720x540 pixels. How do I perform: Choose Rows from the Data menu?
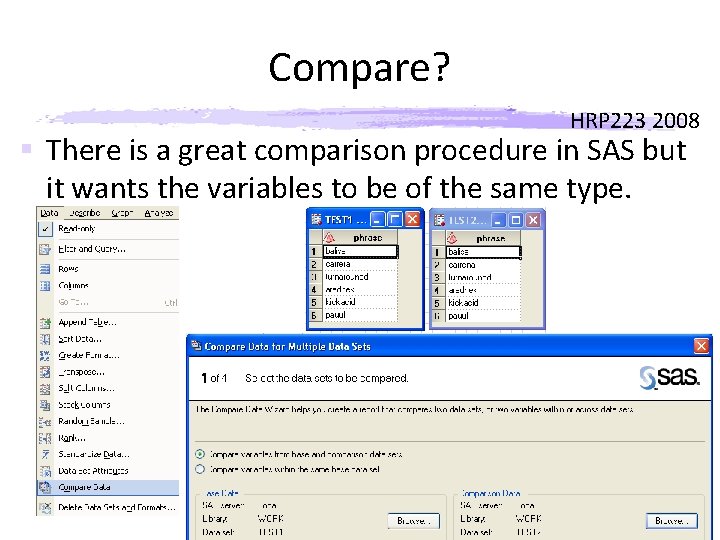pos(108,269)
